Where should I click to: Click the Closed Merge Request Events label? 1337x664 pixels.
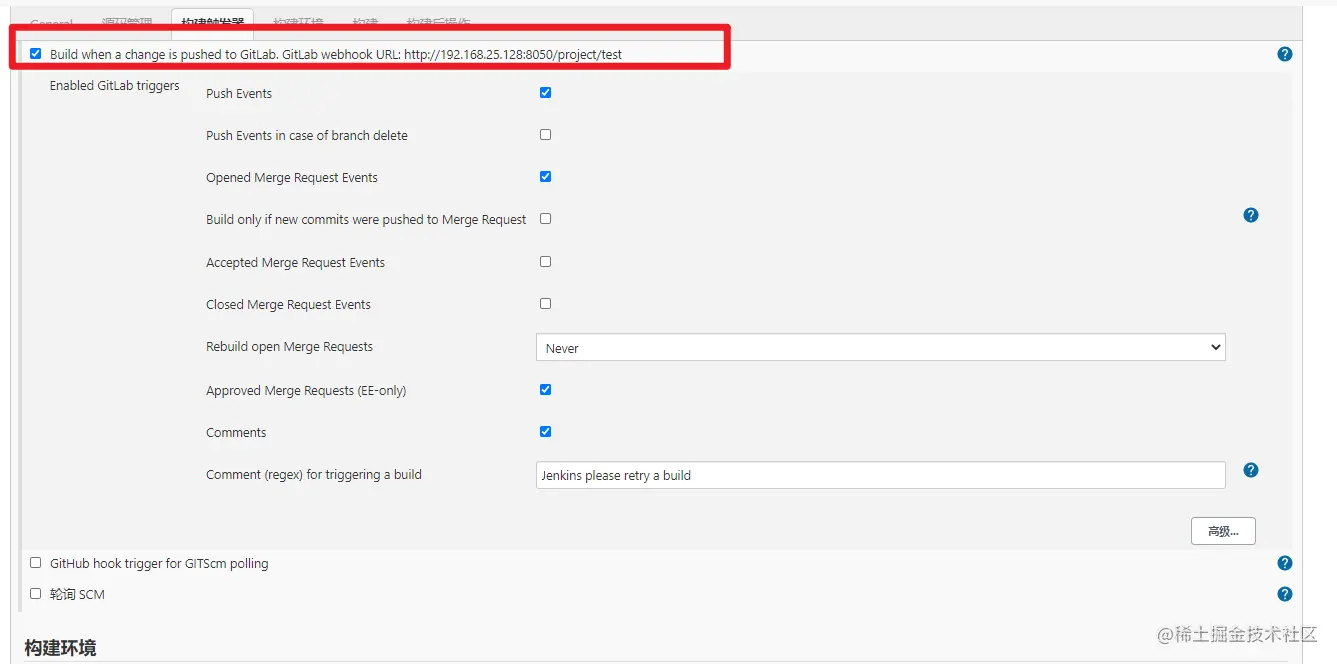[x=288, y=305]
